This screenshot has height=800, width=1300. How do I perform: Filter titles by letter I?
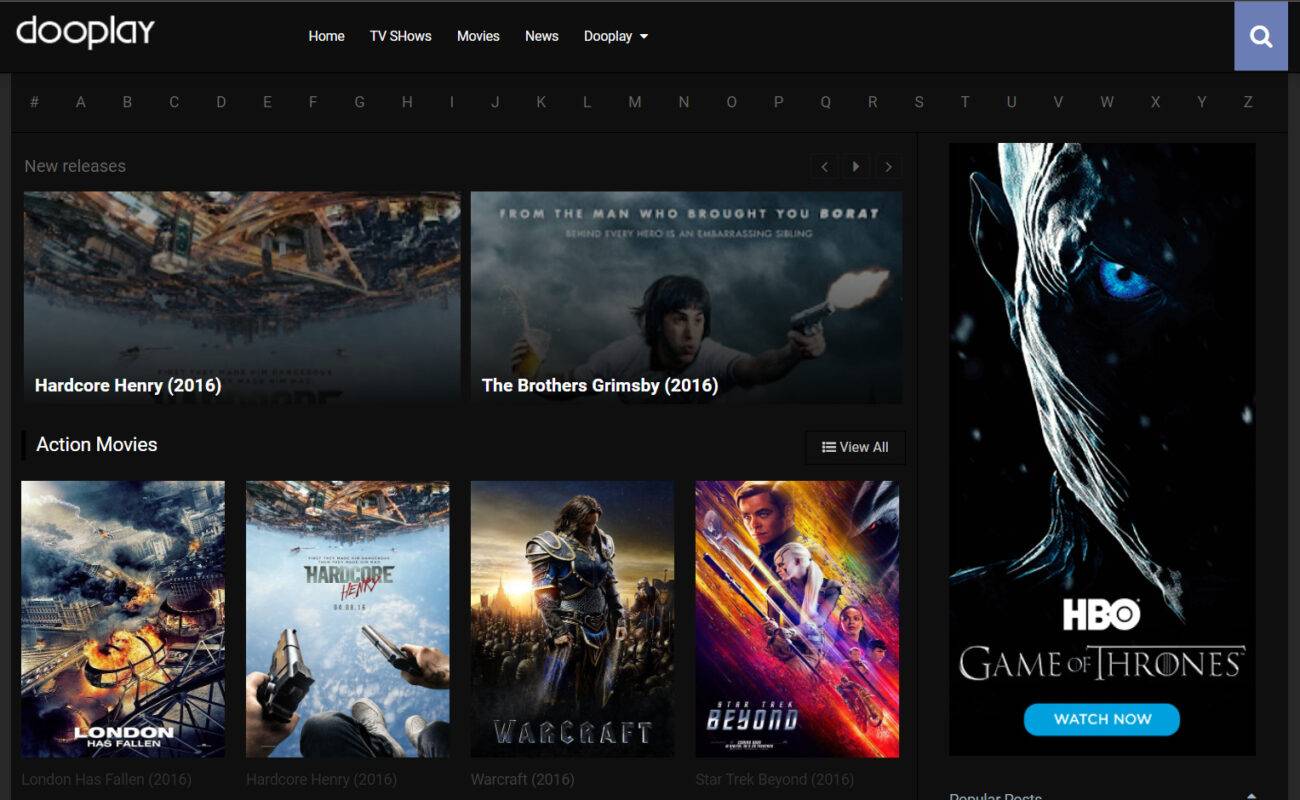[452, 102]
